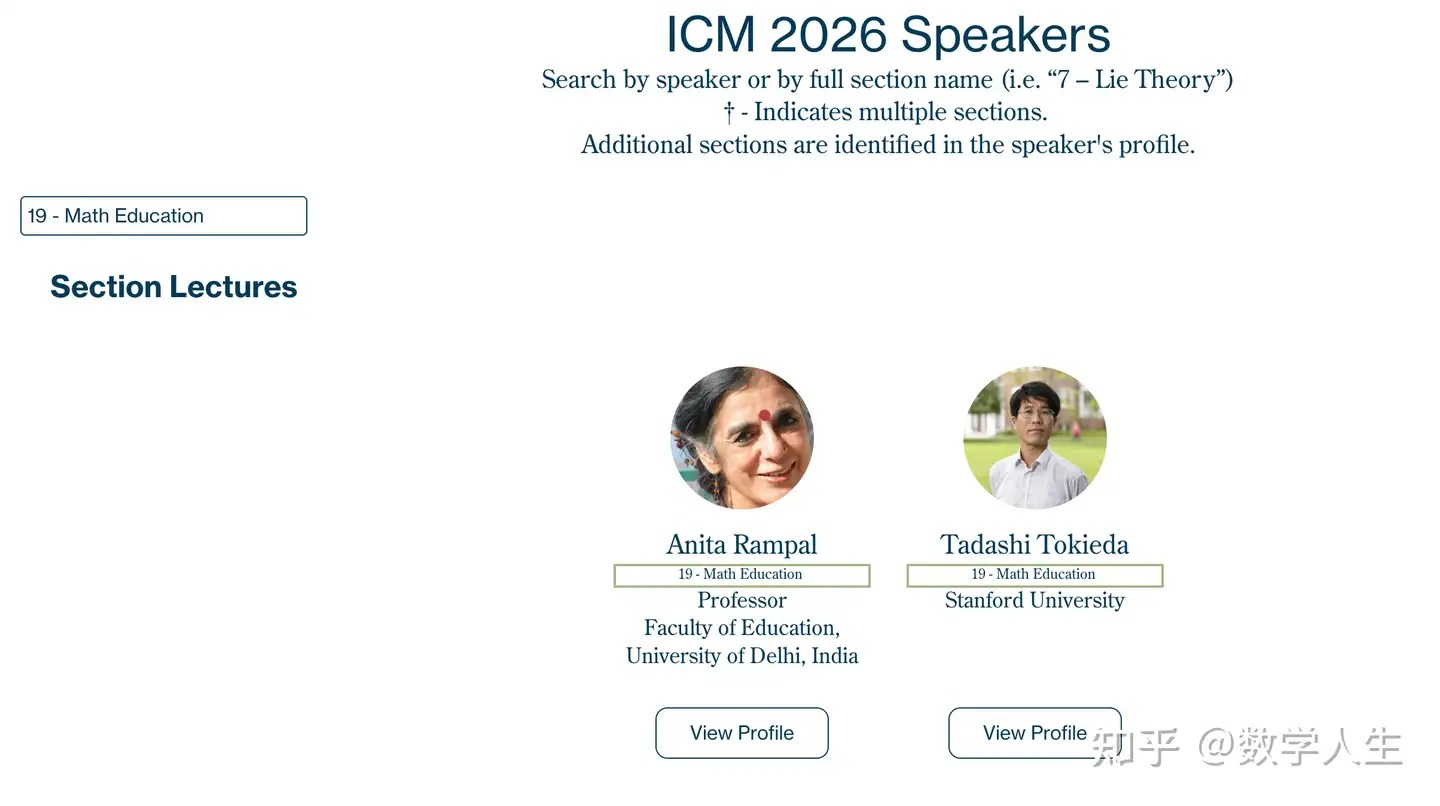Click the "University of Delhi, India" text
Screen dimensions: 1440x806
point(742,656)
